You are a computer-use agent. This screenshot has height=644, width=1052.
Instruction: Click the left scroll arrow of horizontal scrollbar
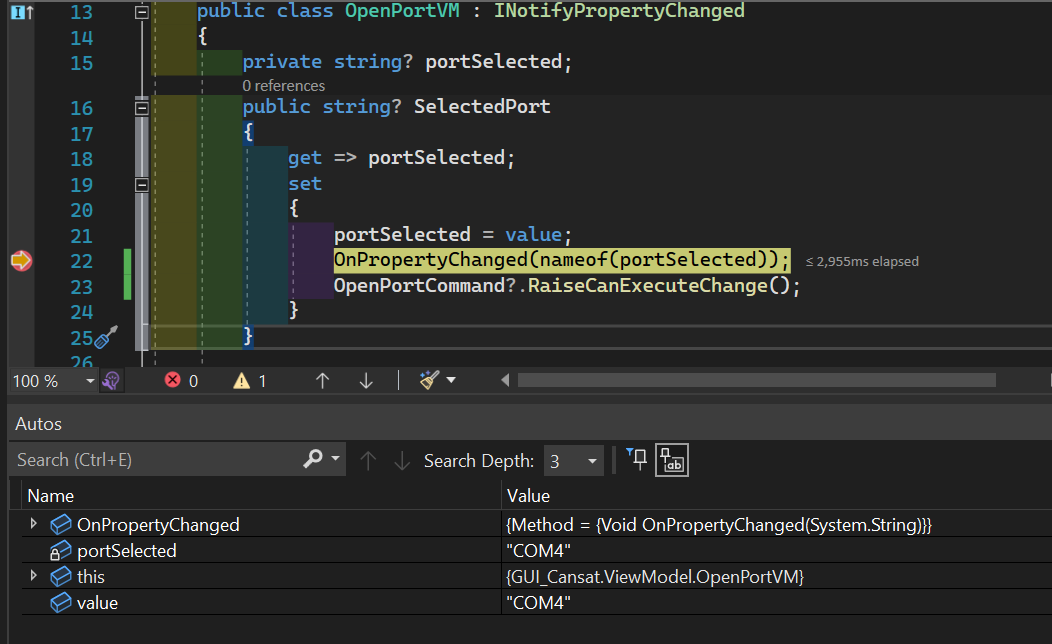tap(505, 380)
